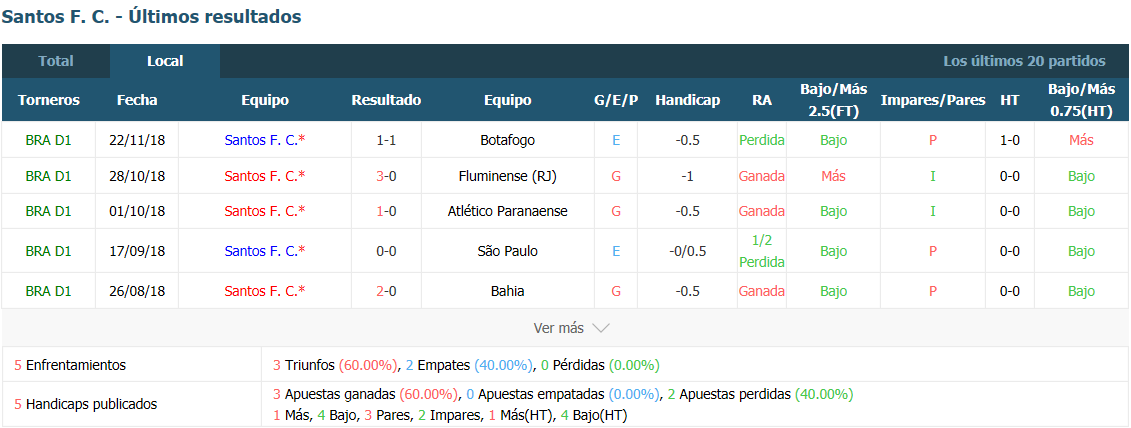The image size is (1131, 428).
Task: Click the Resultado column header
Action: point(386,100)
